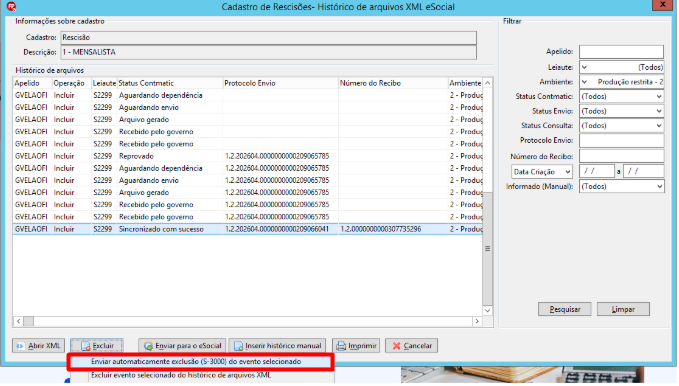Screen dimensions: 679x386
Task: Click the Pesquisar button
Action: click(x=564, y=310)
